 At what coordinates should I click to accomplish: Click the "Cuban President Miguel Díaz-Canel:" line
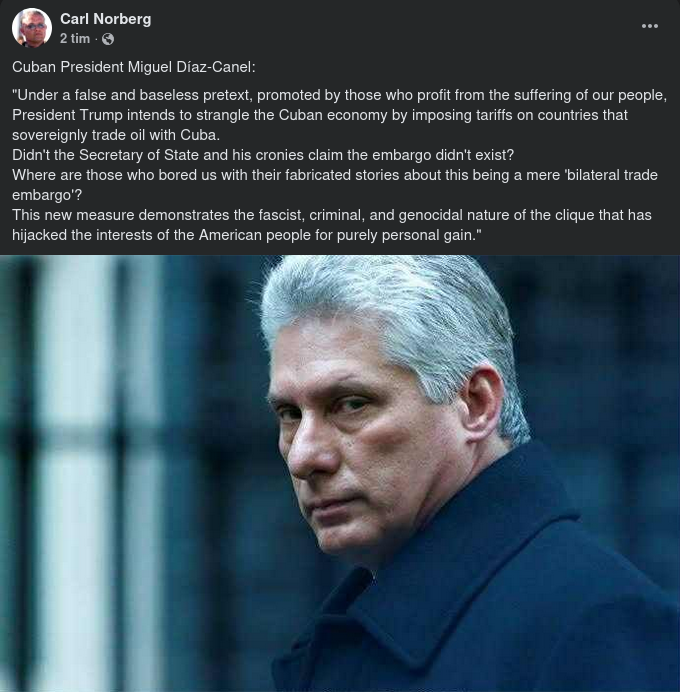point(134,67)
